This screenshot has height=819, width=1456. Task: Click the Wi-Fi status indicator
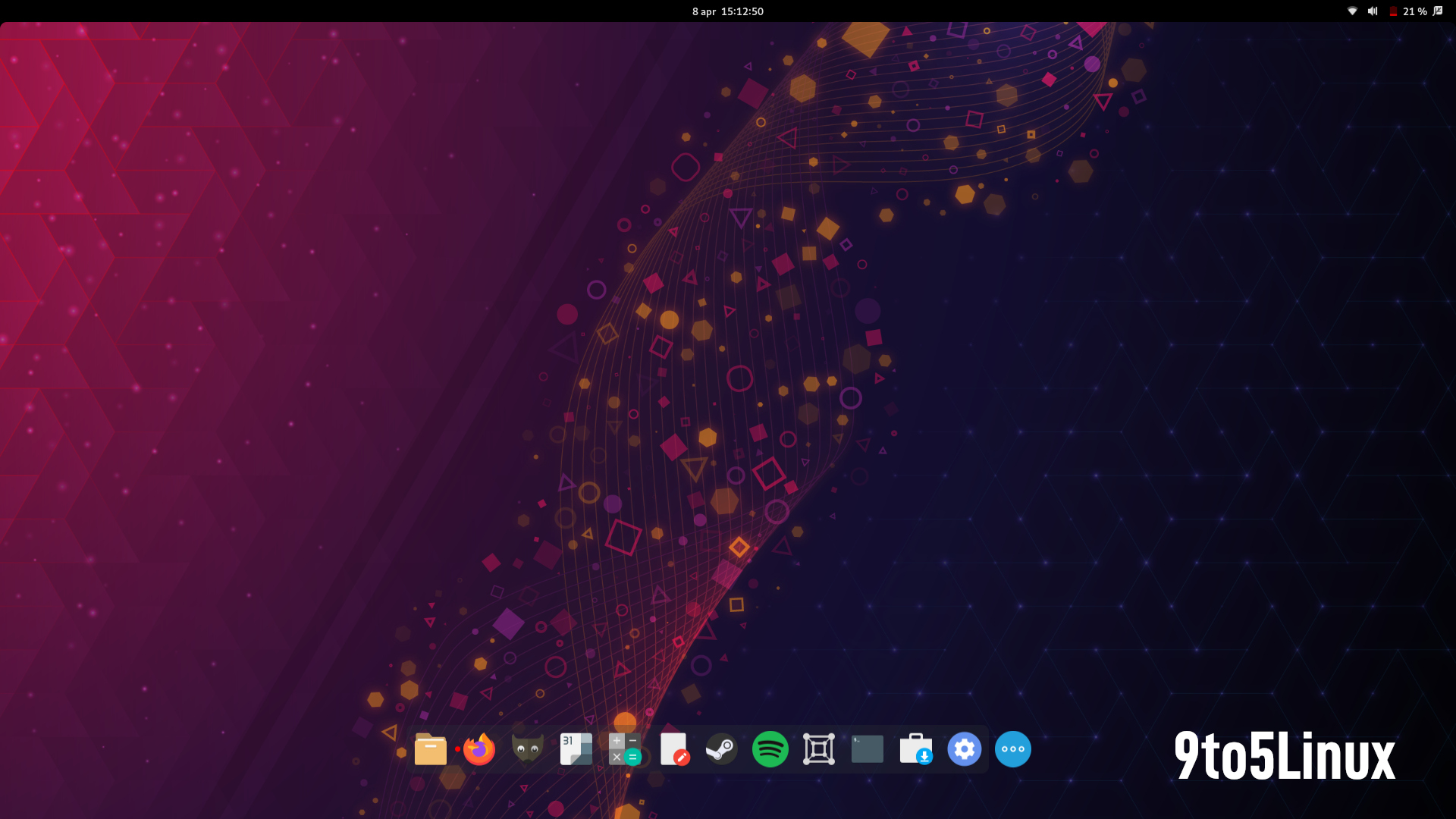[x=1352, y=11]
